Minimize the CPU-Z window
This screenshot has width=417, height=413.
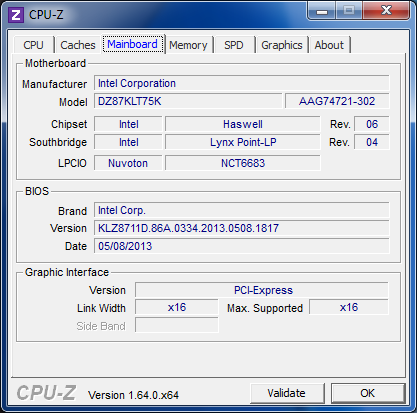[x=322, y=11]
